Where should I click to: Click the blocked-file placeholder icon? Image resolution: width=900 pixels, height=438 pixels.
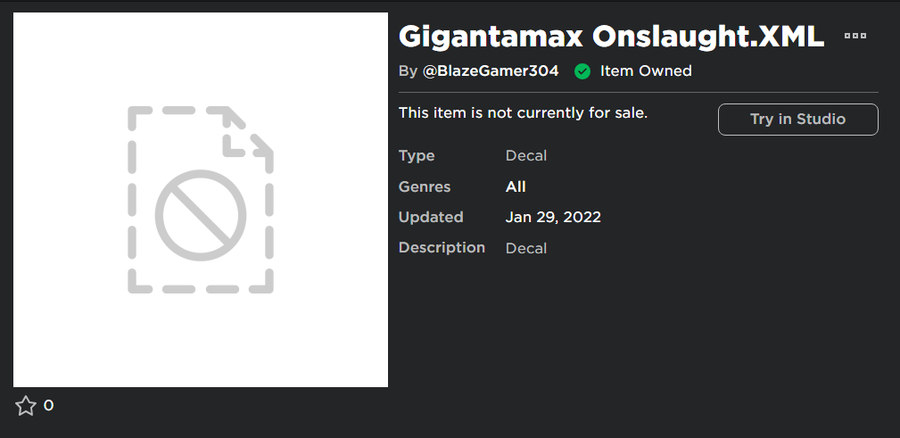(x=200, y=200)
